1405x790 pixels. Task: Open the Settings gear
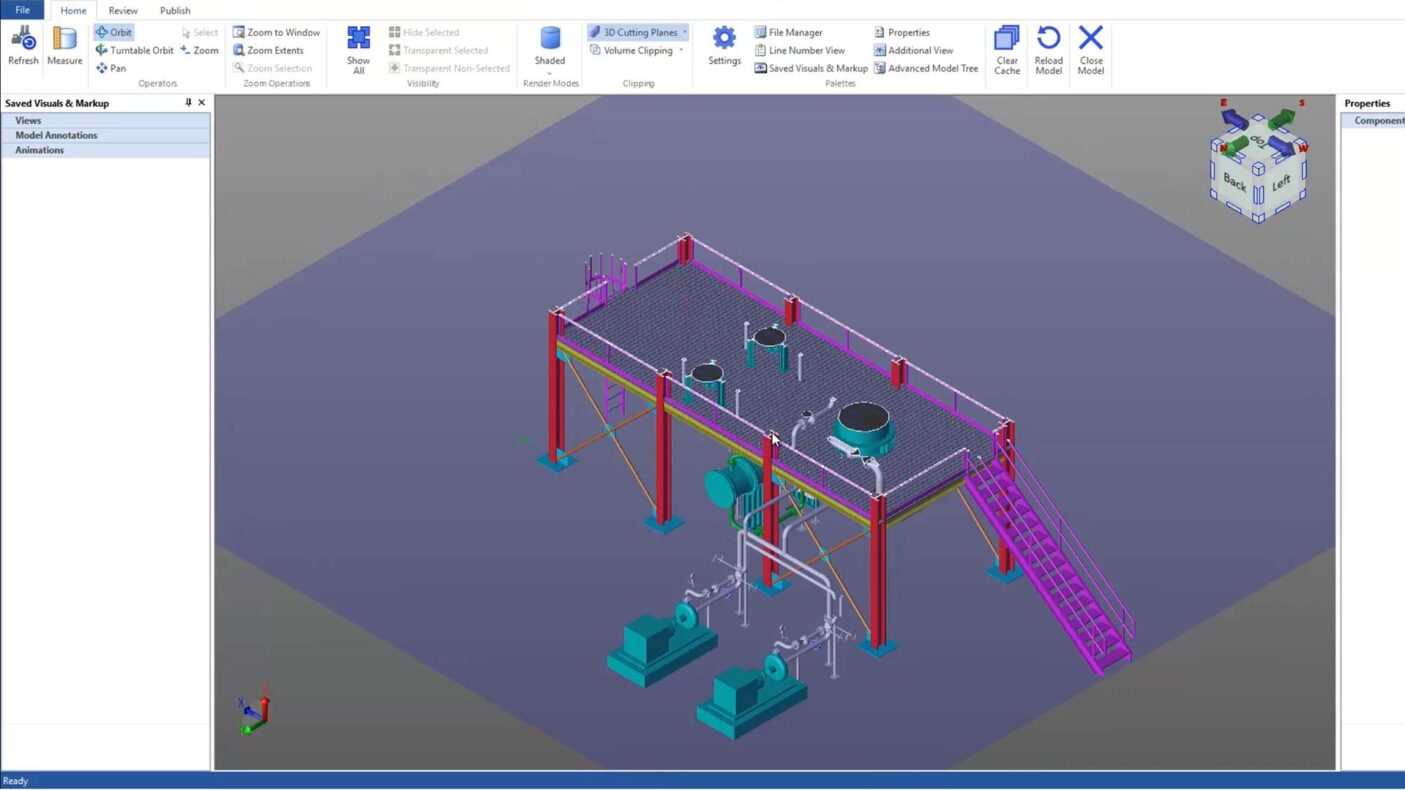coord(724,47)
